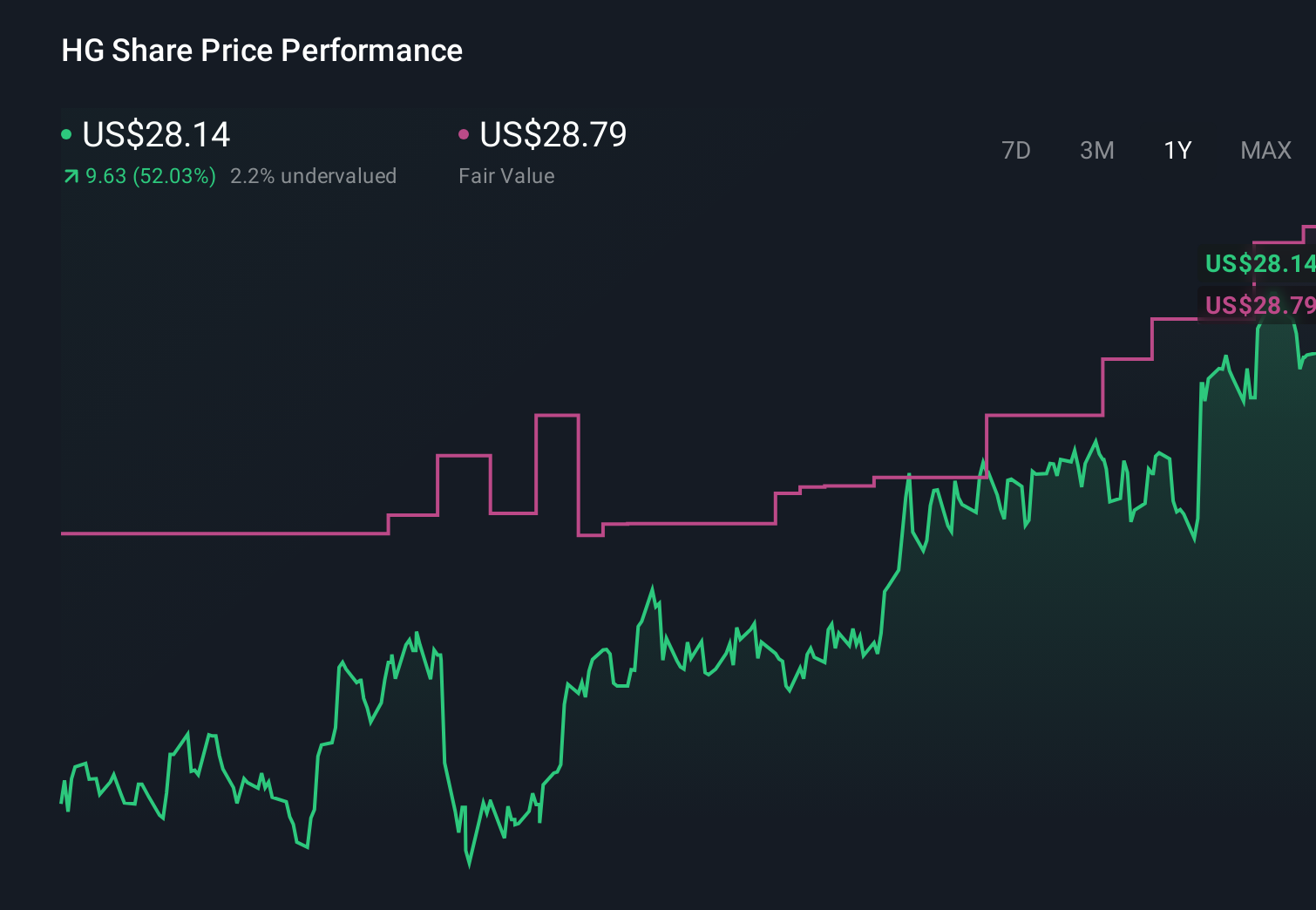
Task: Click the US$28.14 price label on chart edge
Action: tap(1258, 264)
